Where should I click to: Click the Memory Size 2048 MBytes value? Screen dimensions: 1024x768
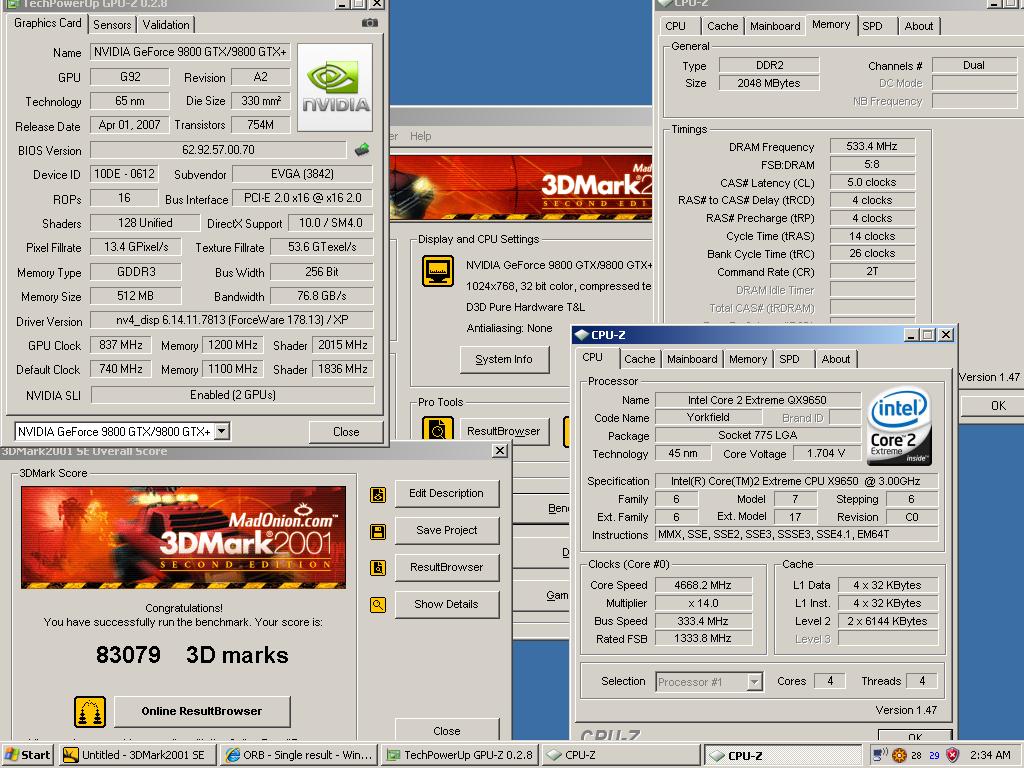(769, 83)
